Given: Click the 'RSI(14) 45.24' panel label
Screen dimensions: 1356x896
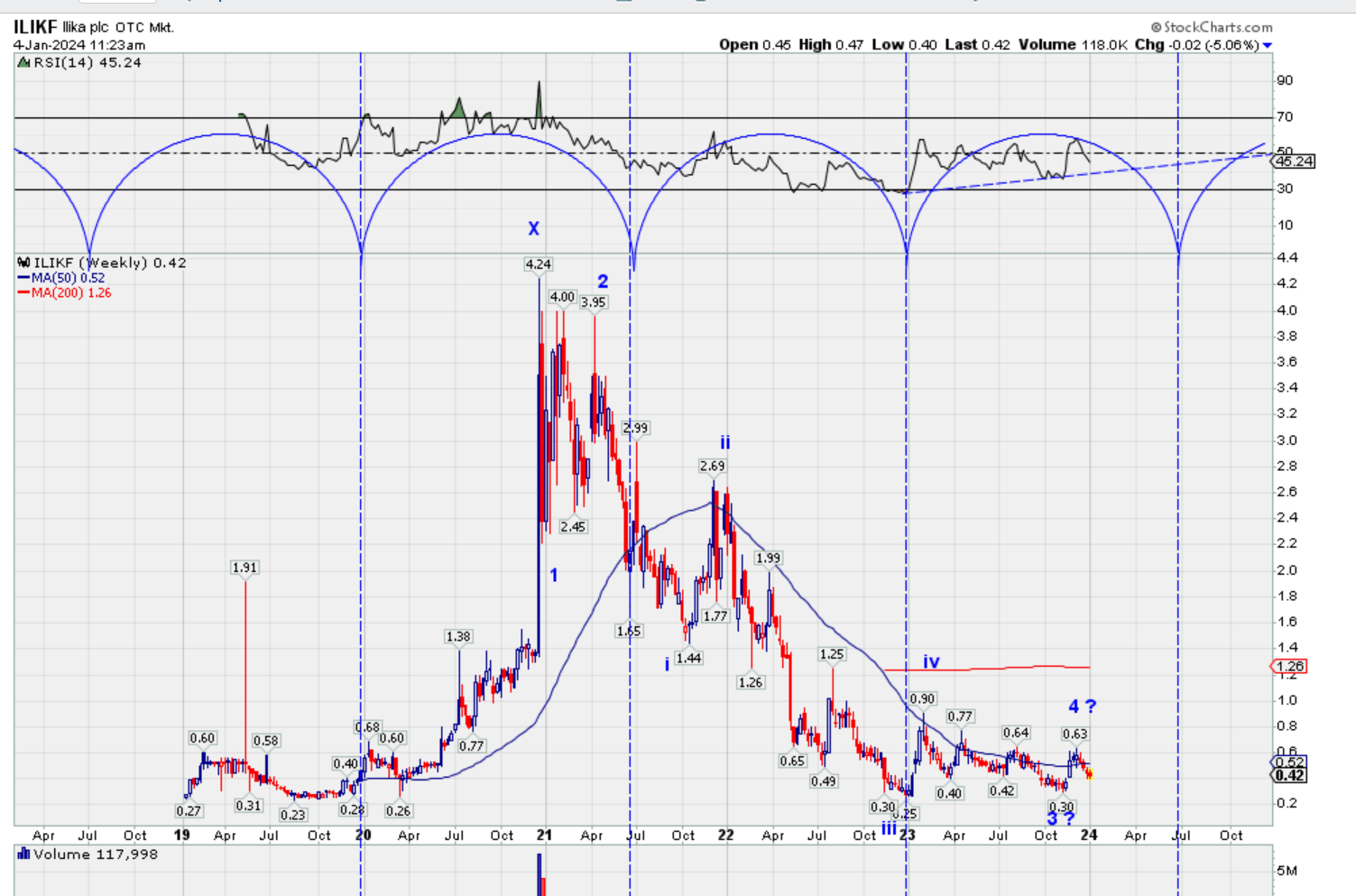Looking at the screenshot, I should [88, 62].
